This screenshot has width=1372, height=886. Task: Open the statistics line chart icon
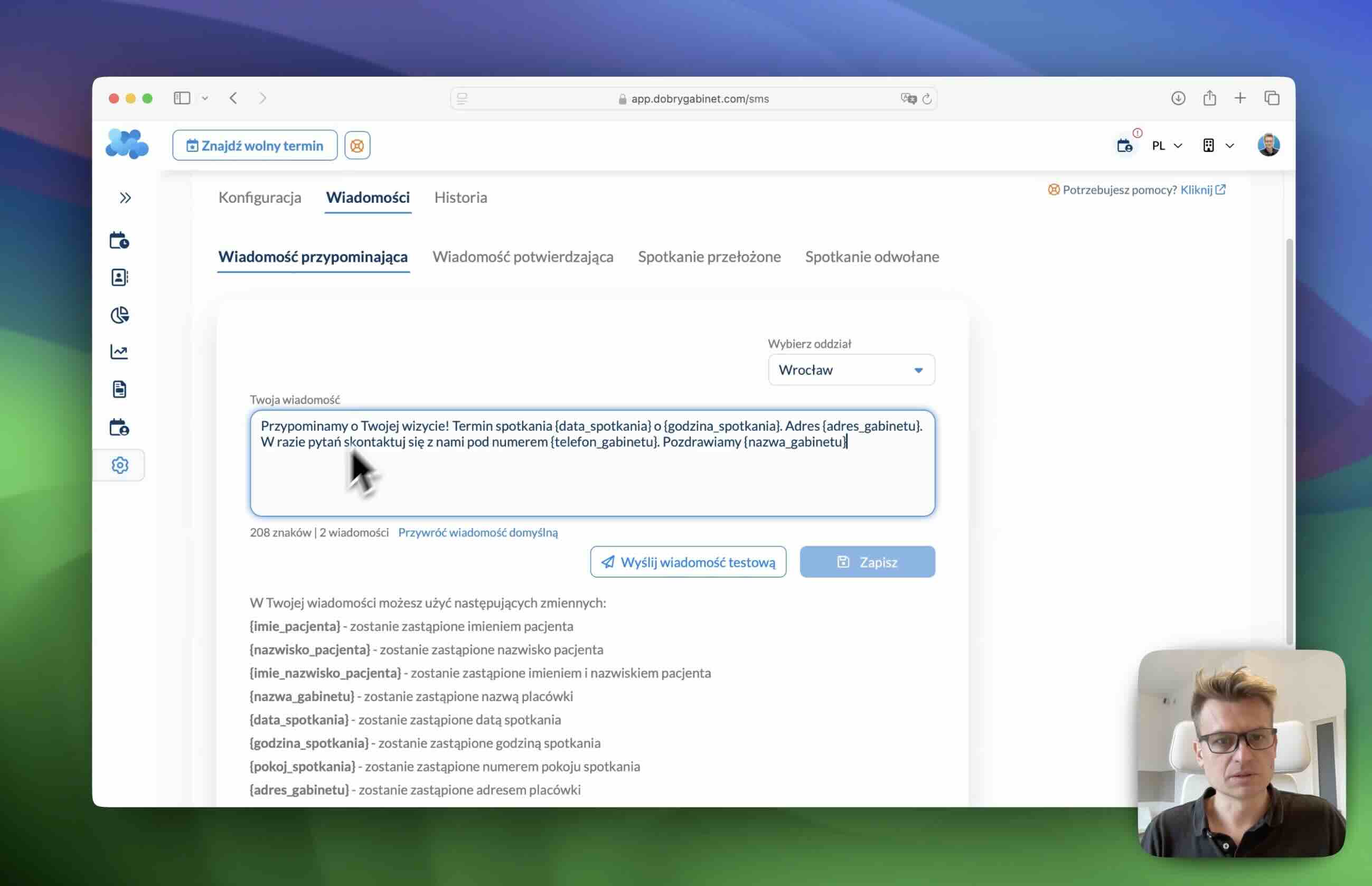coord(120,352)
